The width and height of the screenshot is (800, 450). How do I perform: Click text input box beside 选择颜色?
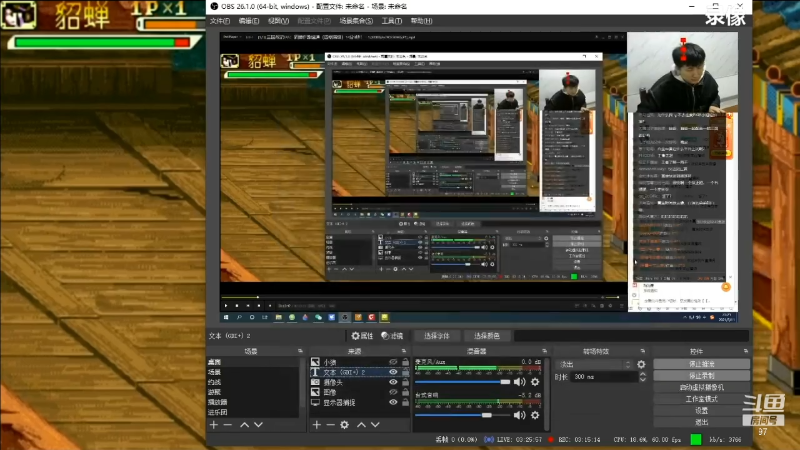(632, 336)
